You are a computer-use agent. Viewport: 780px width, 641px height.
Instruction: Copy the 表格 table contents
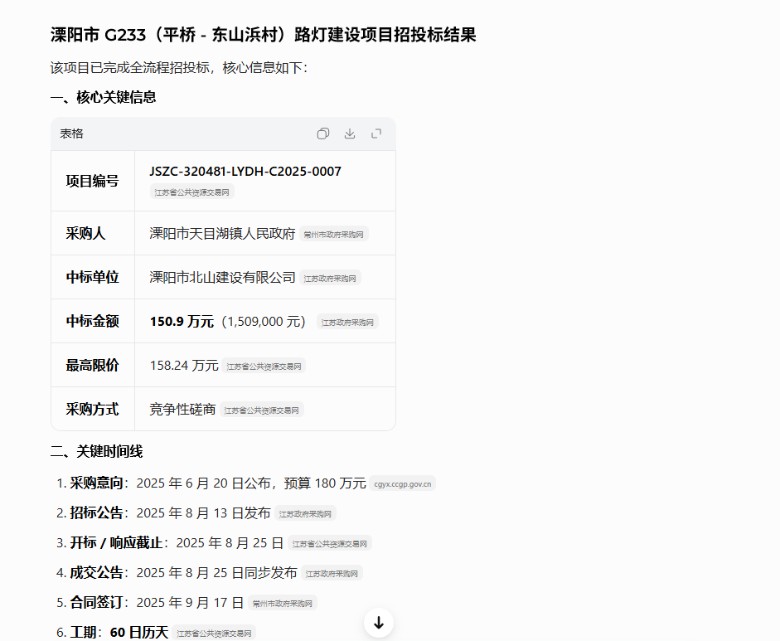(x=323, y=134)
